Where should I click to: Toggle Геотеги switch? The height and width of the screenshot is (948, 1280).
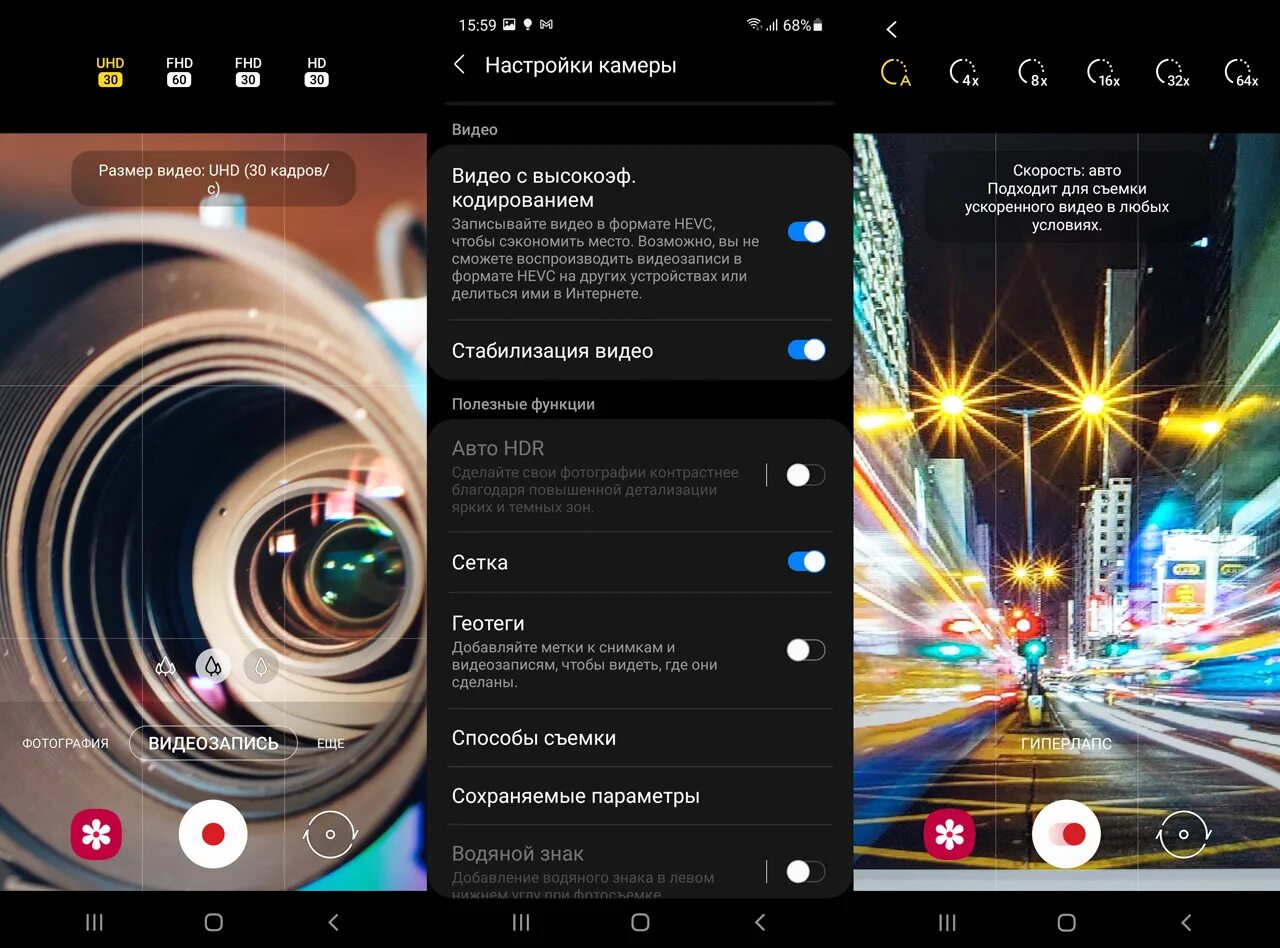pos(806,650)
